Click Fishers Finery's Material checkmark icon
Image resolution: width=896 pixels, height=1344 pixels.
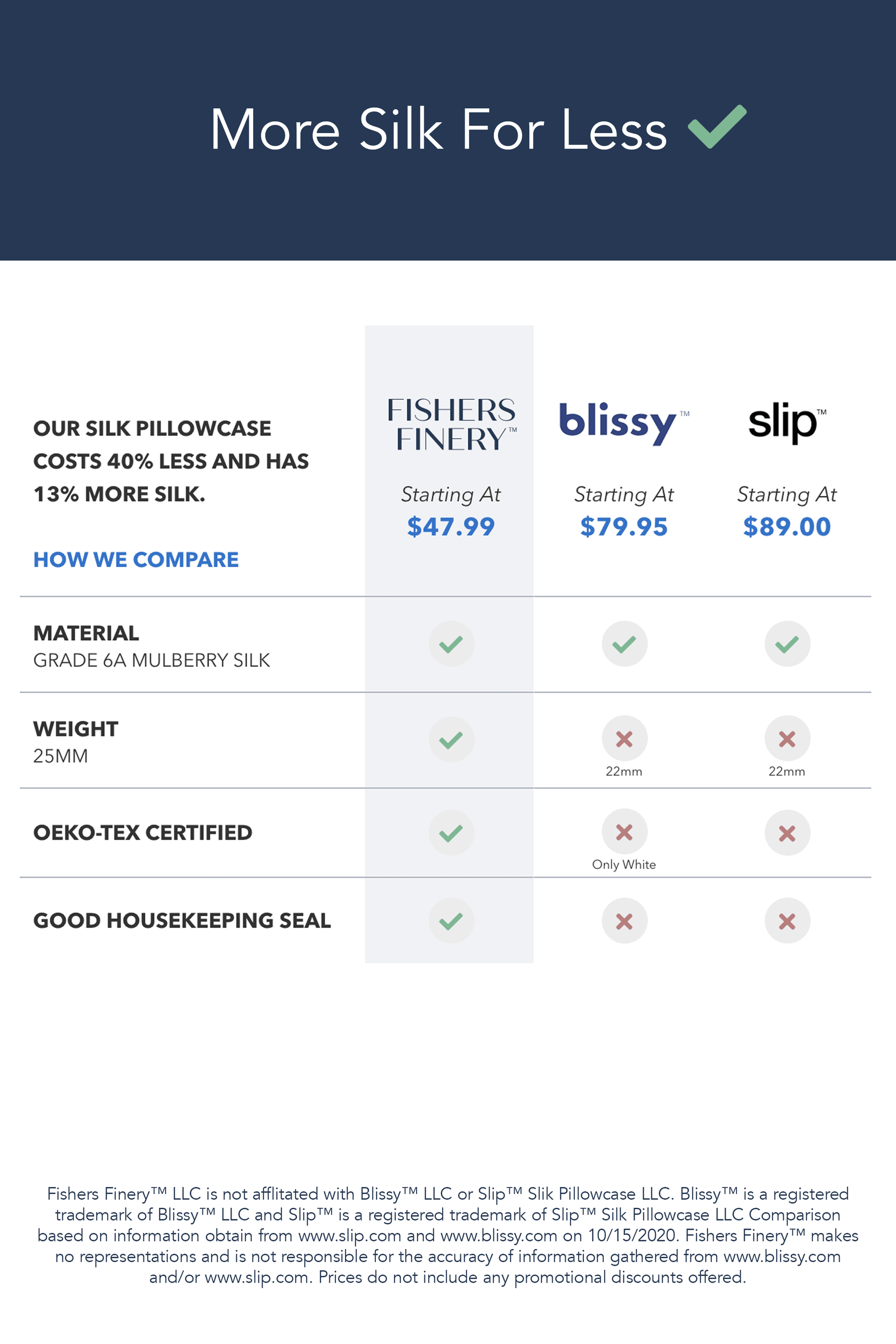(452, 644)
